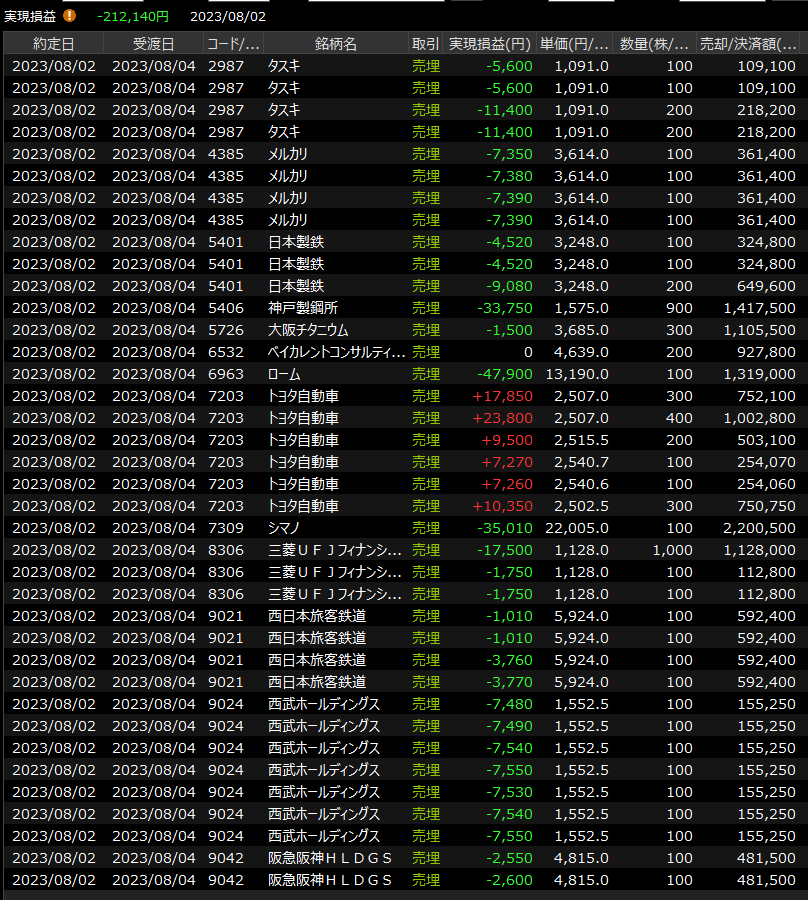Click the 1,000 share quantity cell

click(672, 550)
